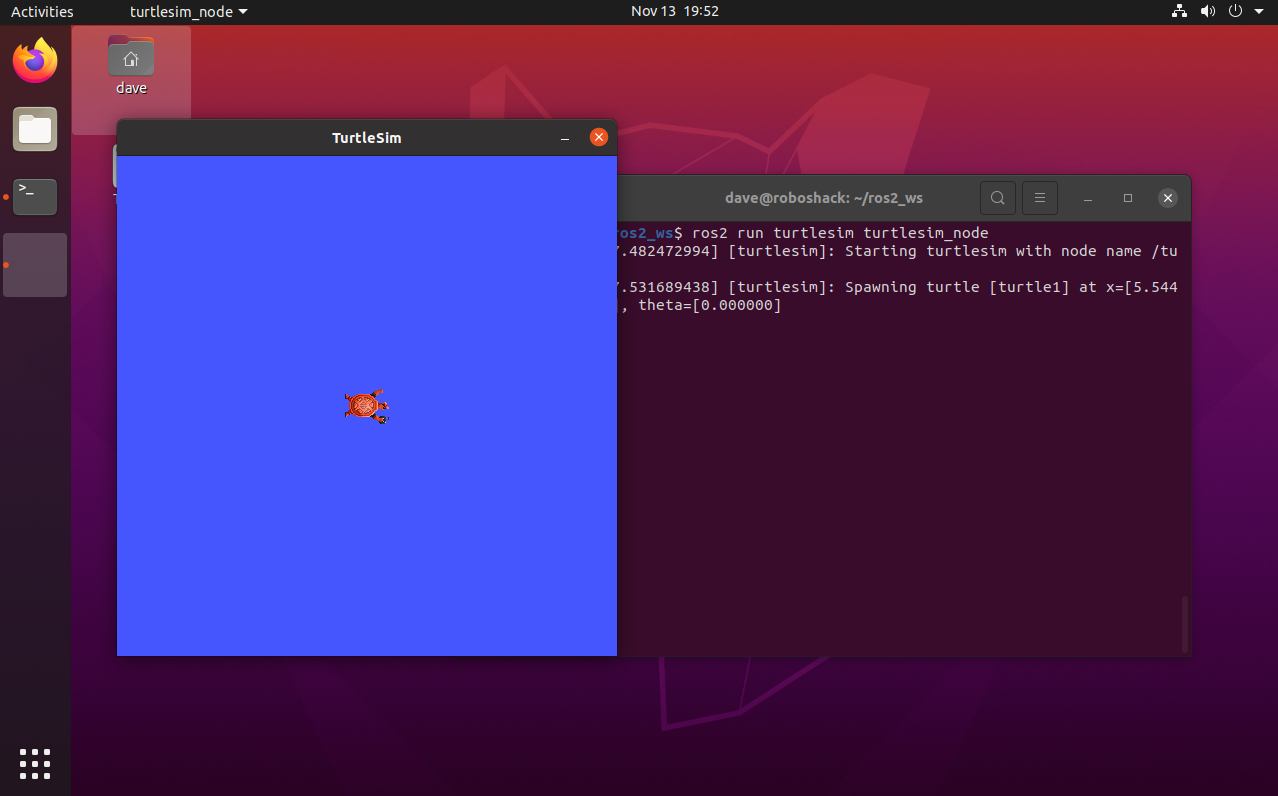Screen dimensions: 1278x796
Task: Minimize the TurtleSim window
Action: click(x=565, y=138)
